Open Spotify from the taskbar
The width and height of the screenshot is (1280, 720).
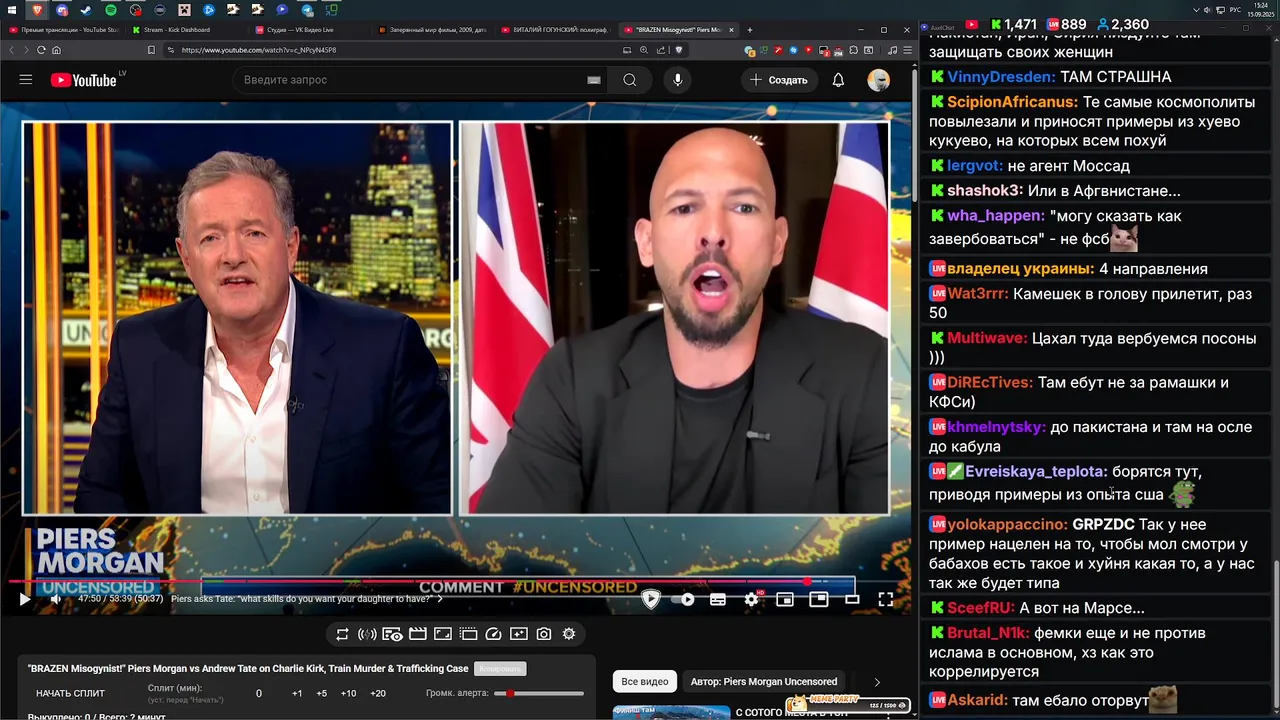tap(111, 10)
